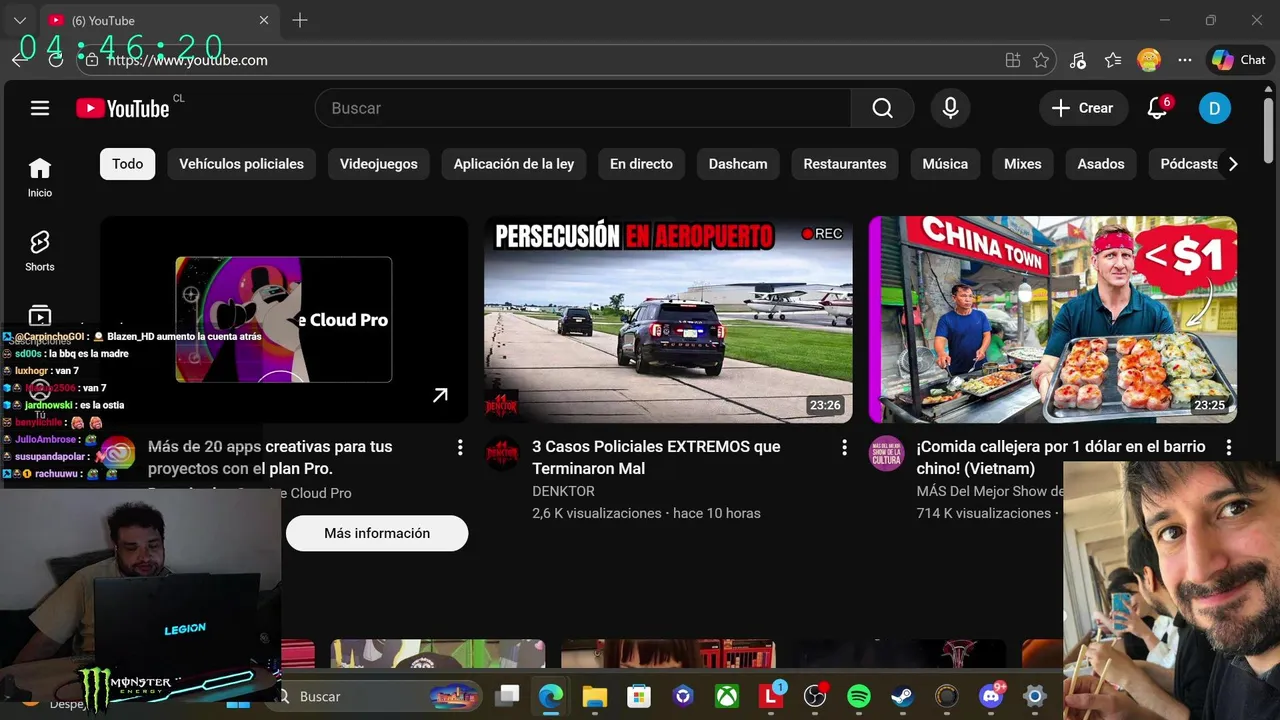Open Edge favorites list icon

click(1113, 60)
